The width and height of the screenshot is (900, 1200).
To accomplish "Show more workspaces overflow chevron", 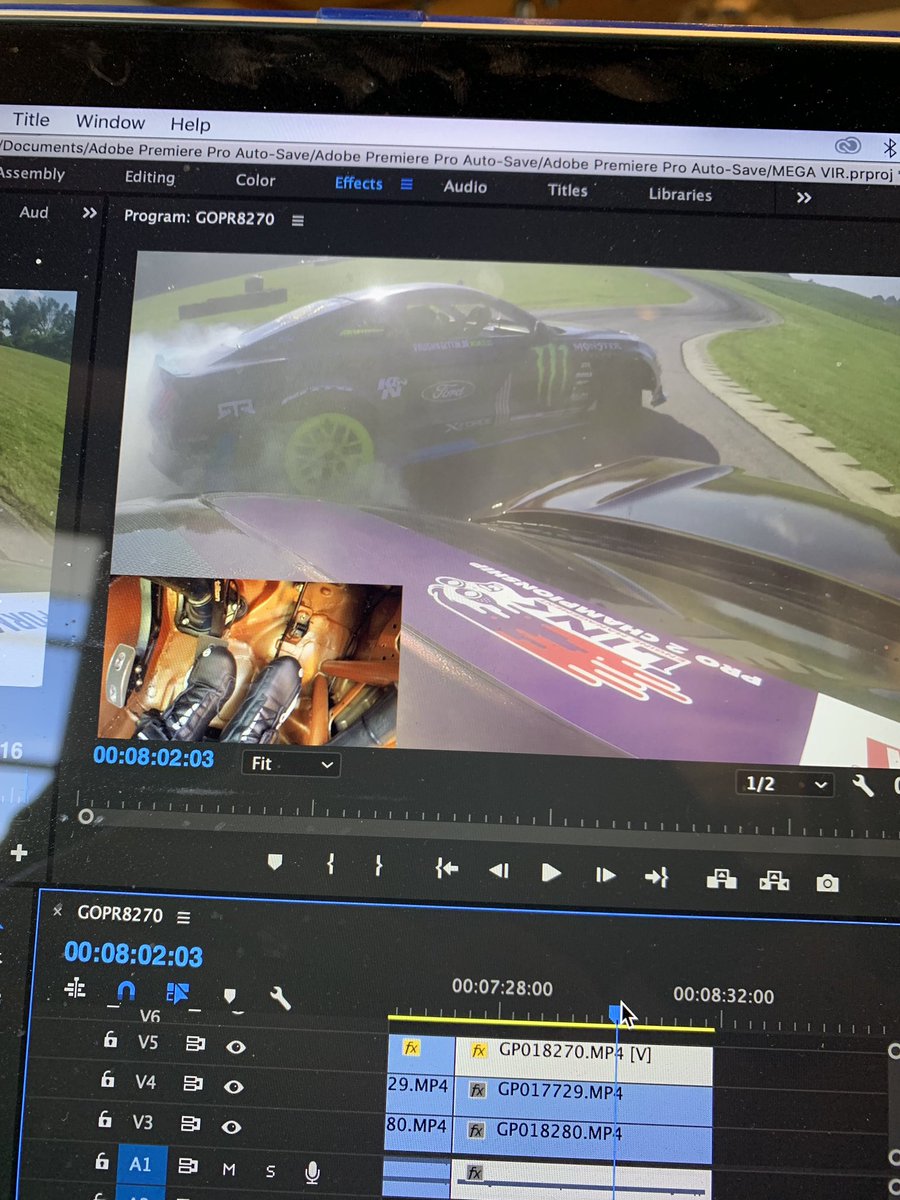I will point(804,198).
